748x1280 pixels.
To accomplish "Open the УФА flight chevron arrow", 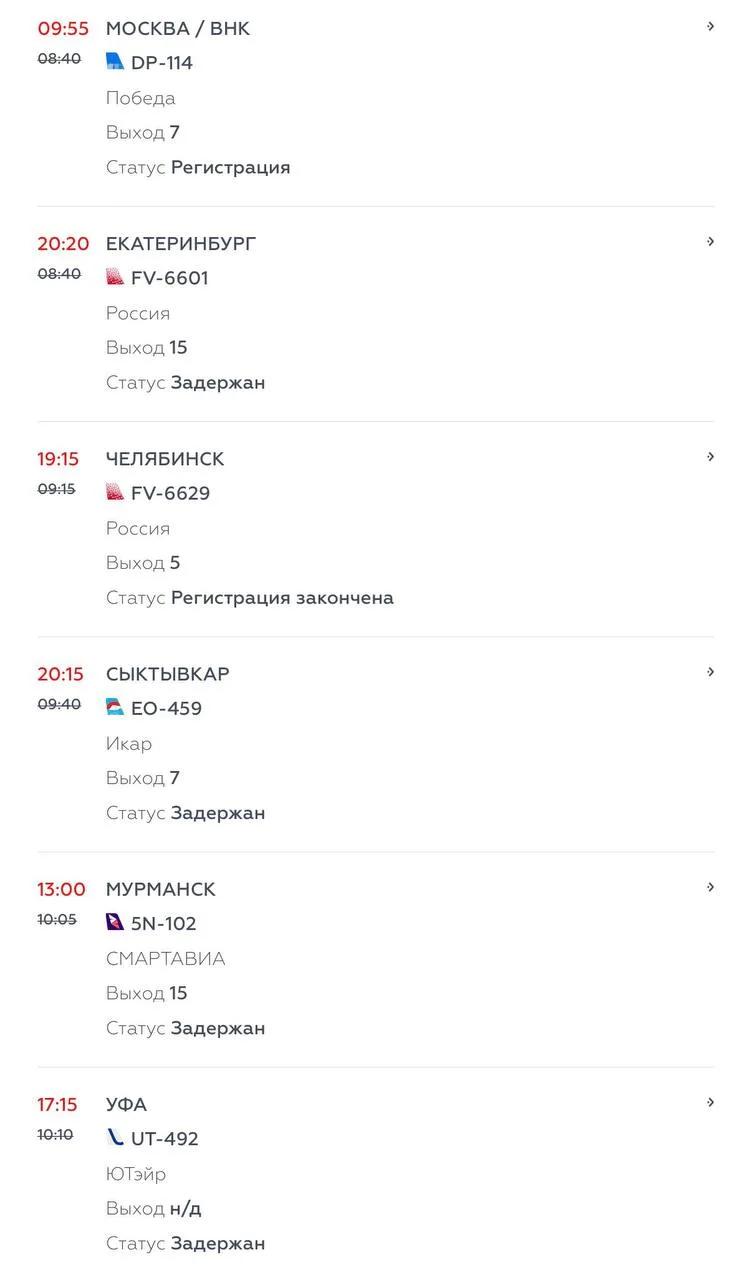I will point(710,1102).
